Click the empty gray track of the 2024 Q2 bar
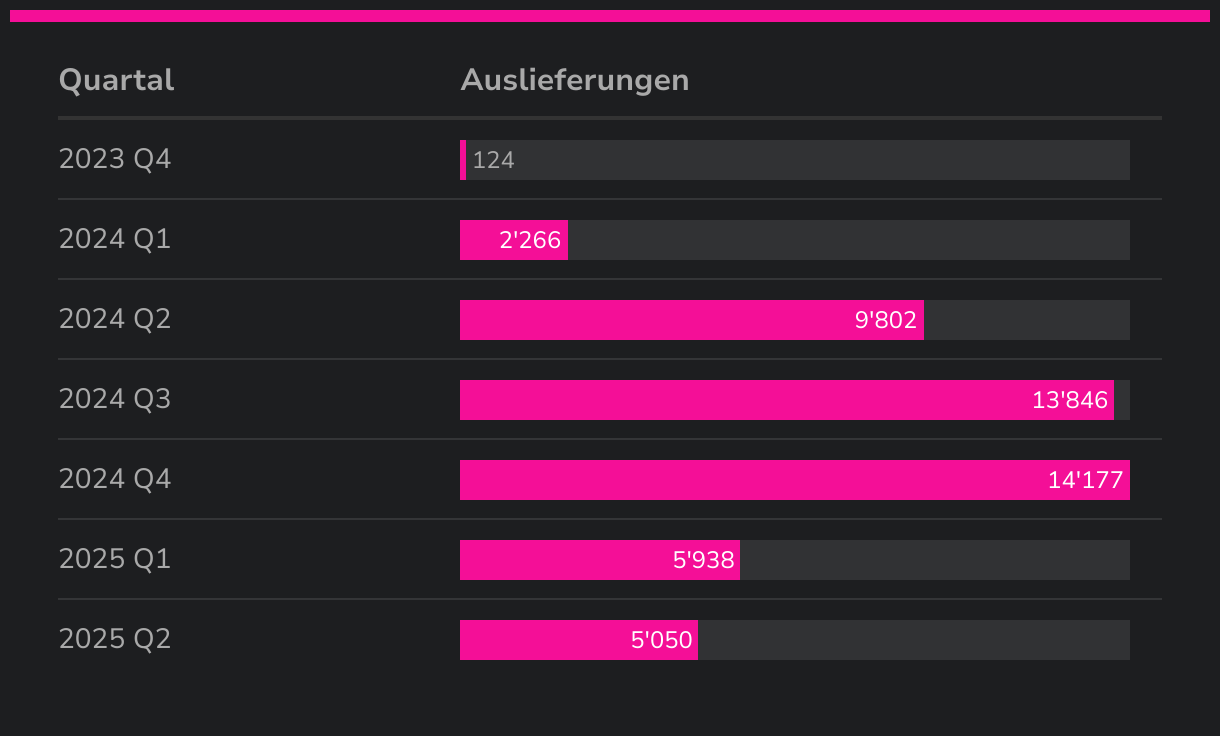Screen dimensions: 1220x736 click(x=1026, y=320)
